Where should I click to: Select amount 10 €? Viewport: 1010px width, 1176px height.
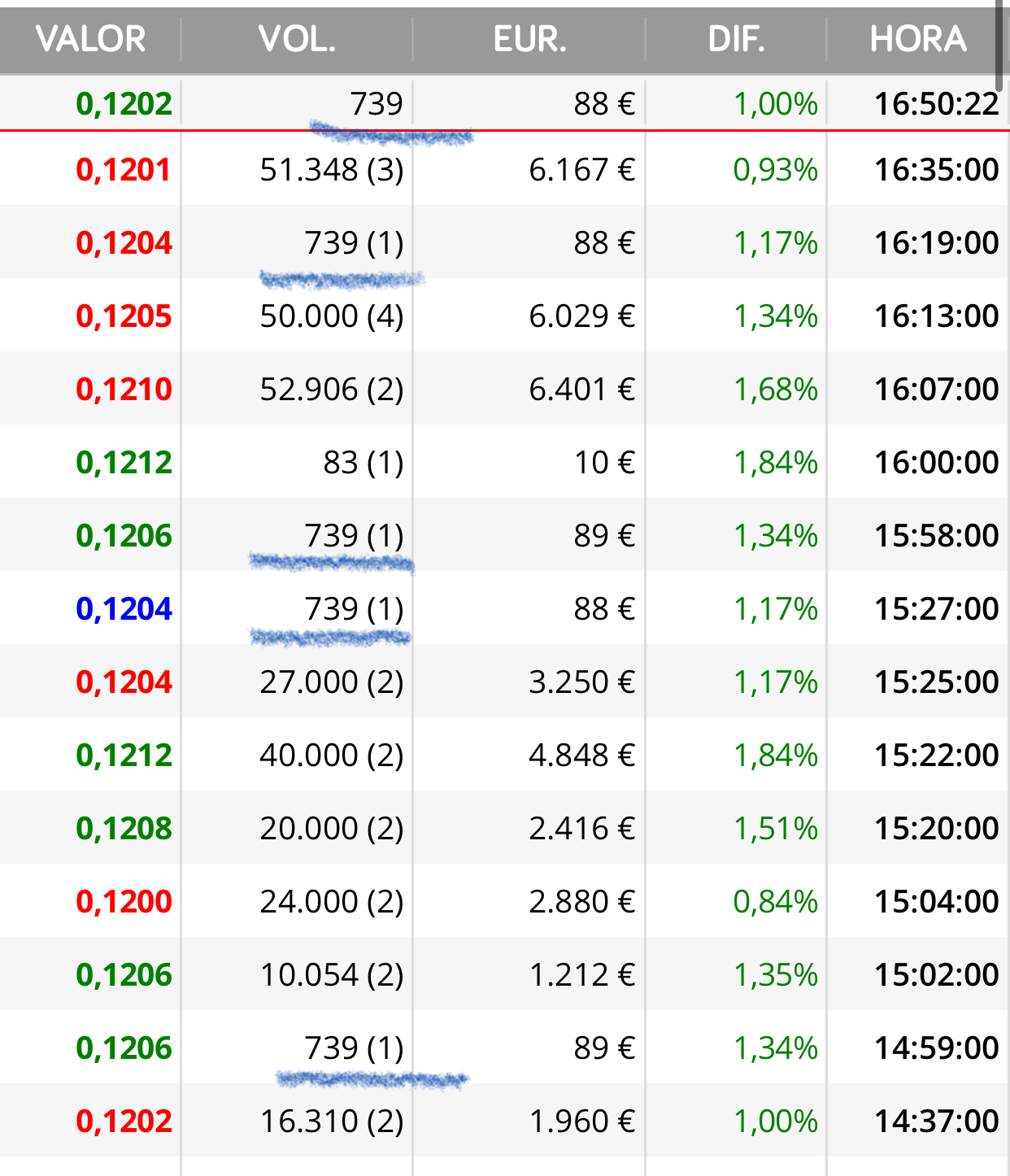coord(605,463)
